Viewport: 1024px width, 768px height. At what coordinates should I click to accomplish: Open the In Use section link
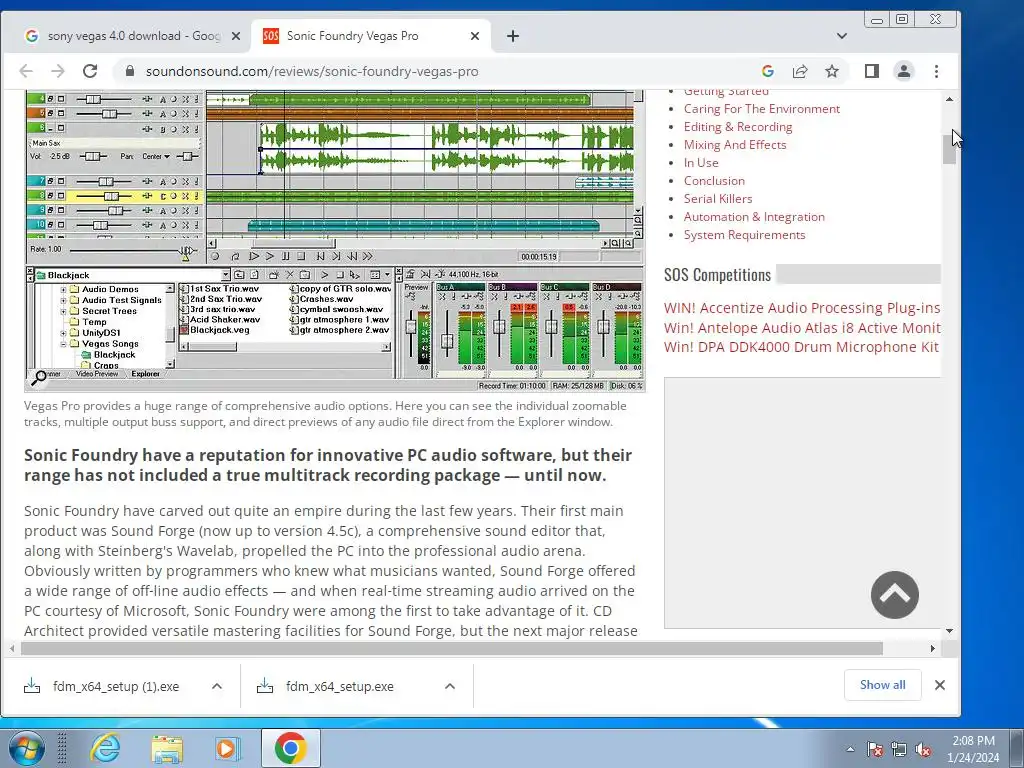click(x=701, y=163)
